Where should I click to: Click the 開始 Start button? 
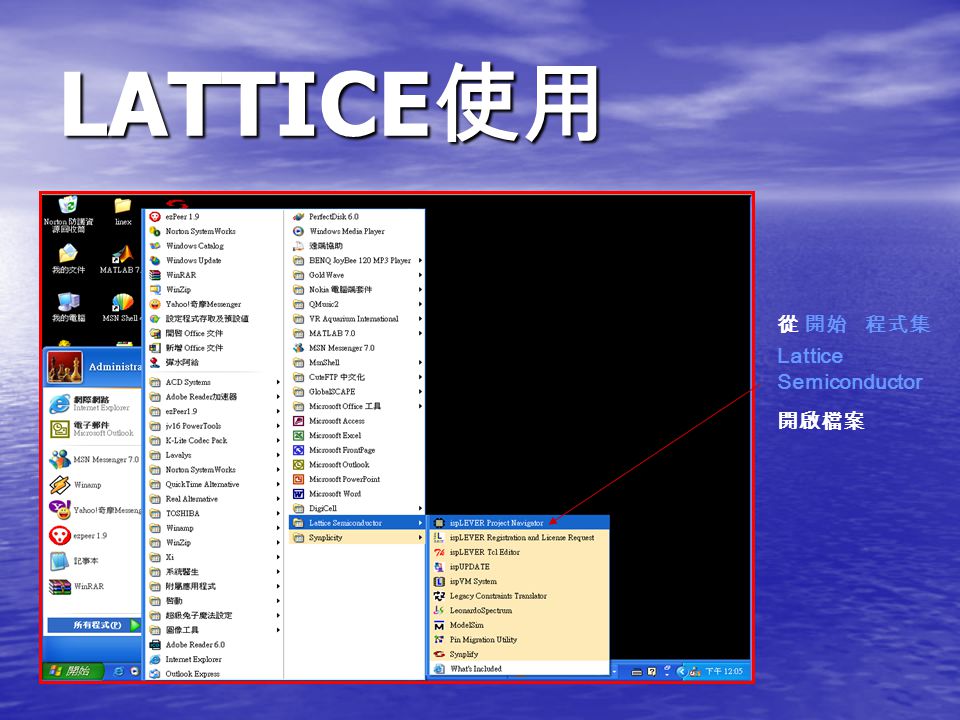click(72, 671)
